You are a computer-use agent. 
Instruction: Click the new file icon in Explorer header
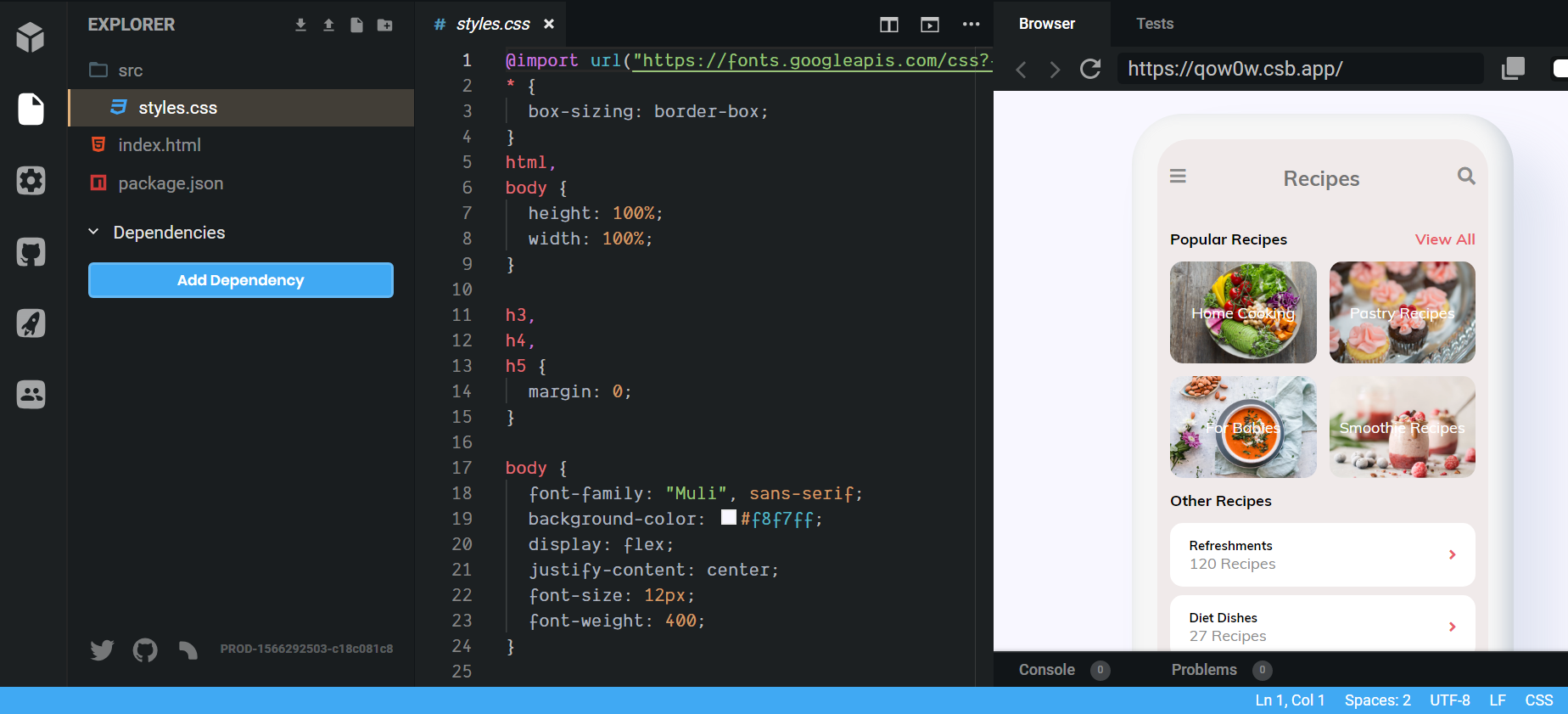(356, 25)
